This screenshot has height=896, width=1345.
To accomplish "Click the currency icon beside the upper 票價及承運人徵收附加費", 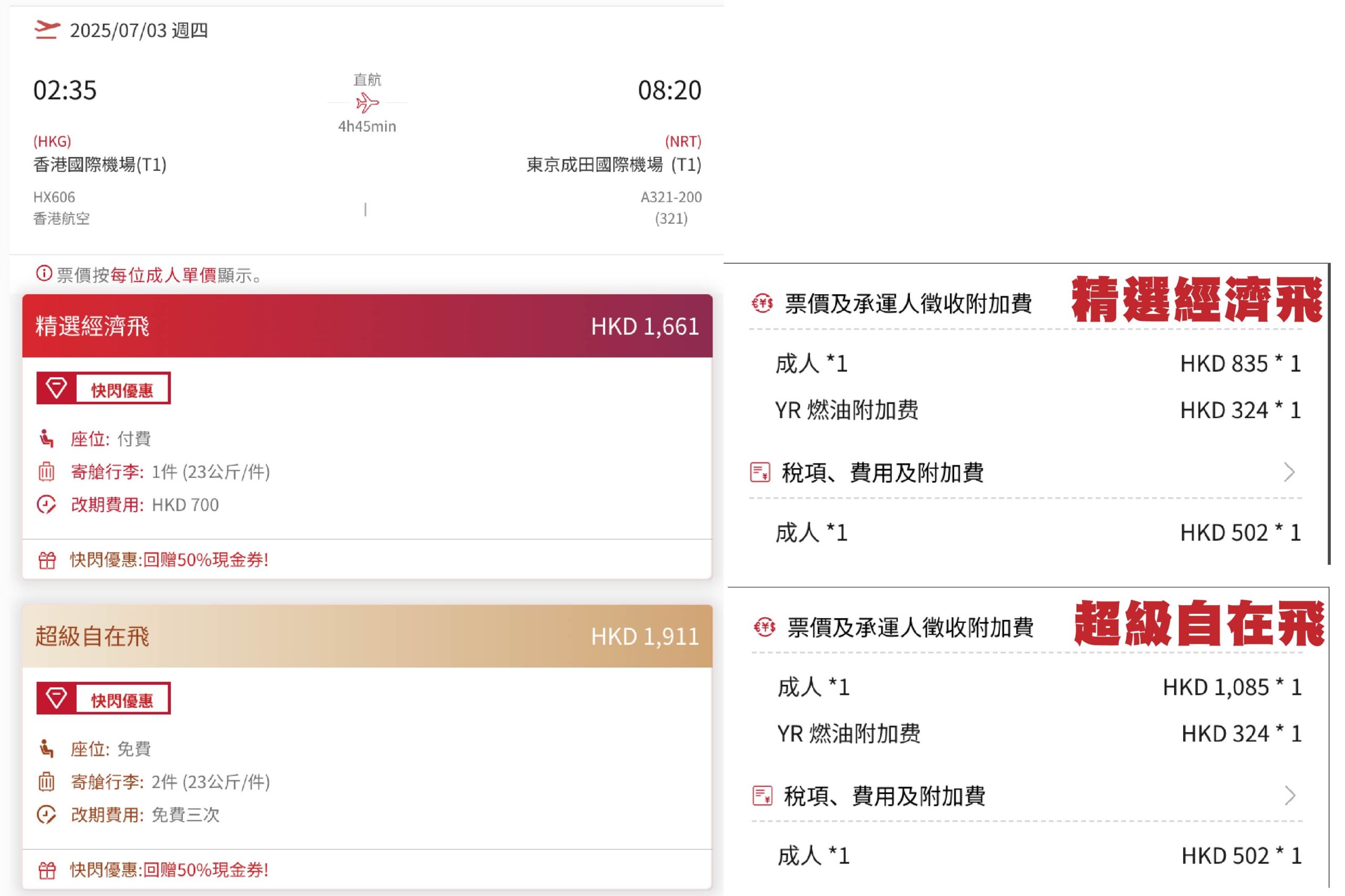I will coord(762,303).
